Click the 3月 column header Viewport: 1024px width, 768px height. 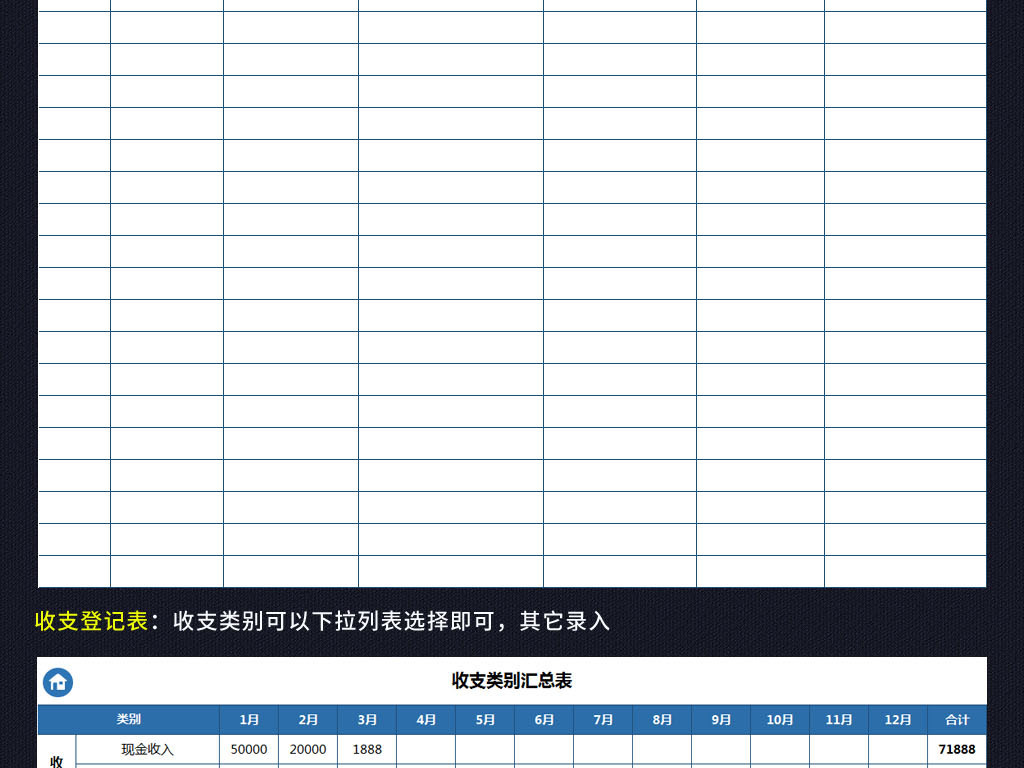pyautogui.click(x=367, y=720)
